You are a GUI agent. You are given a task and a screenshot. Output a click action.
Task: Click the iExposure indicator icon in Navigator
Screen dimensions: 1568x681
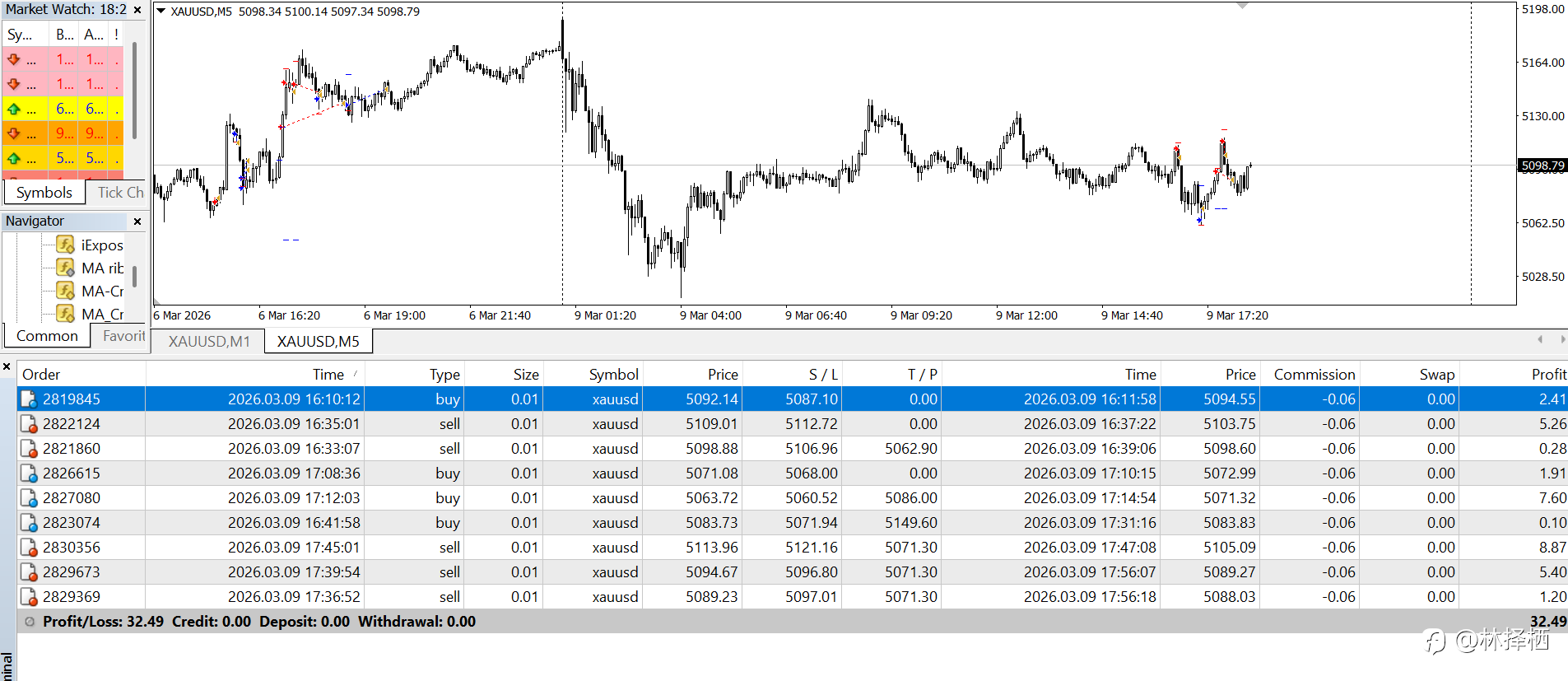click(65, 245)
